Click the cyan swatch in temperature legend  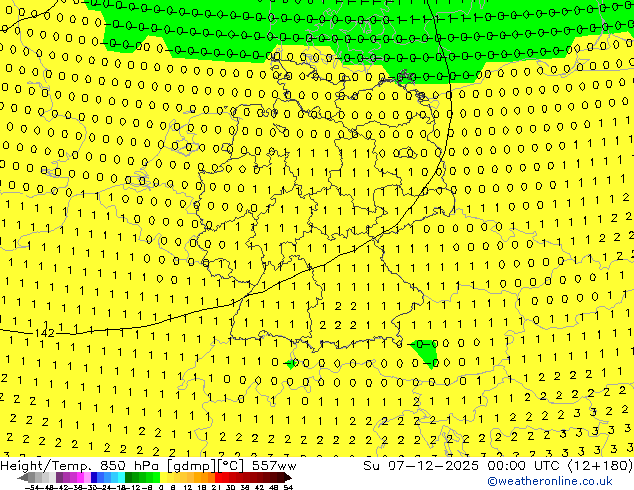click(121, 477)
